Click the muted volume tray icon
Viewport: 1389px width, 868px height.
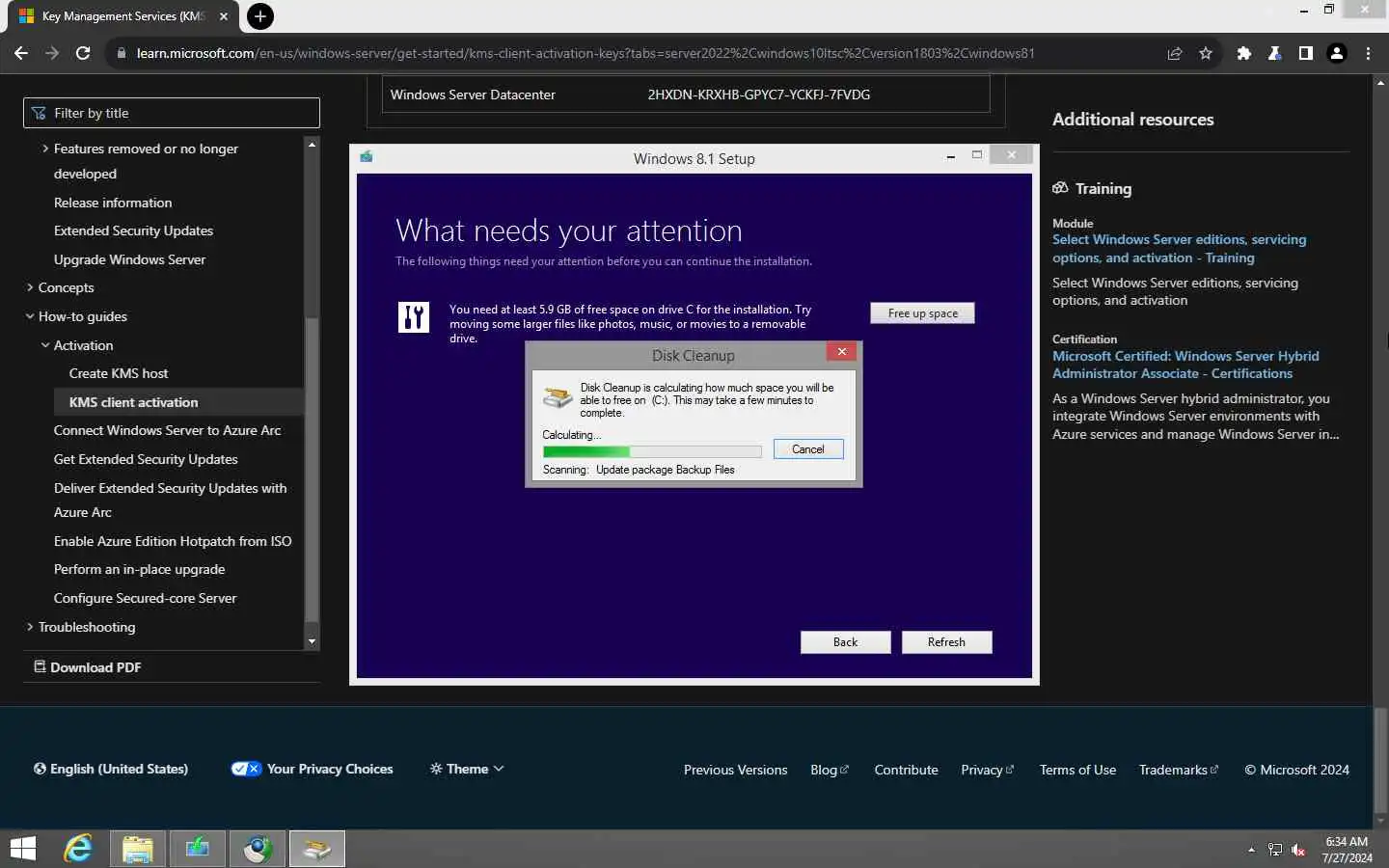1298,850
